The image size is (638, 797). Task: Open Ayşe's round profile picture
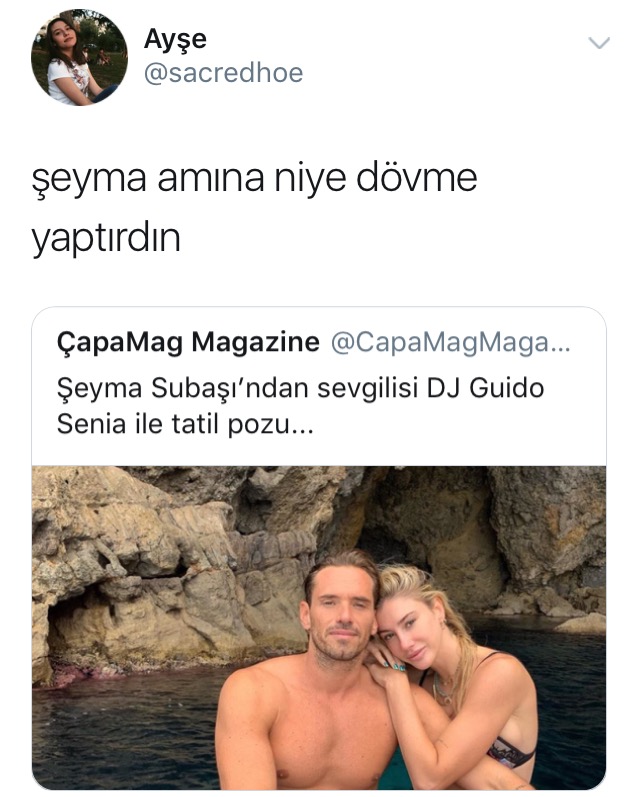point(79,57)
